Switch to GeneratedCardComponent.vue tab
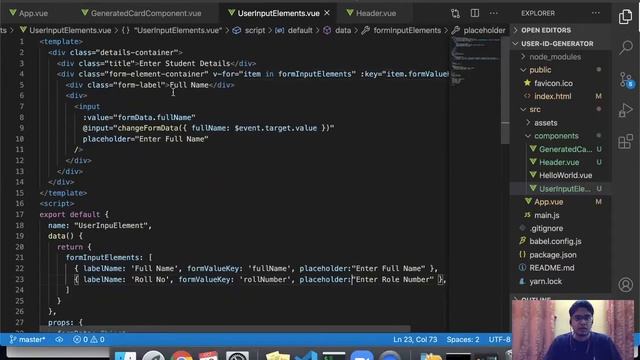 coord(141,13)
